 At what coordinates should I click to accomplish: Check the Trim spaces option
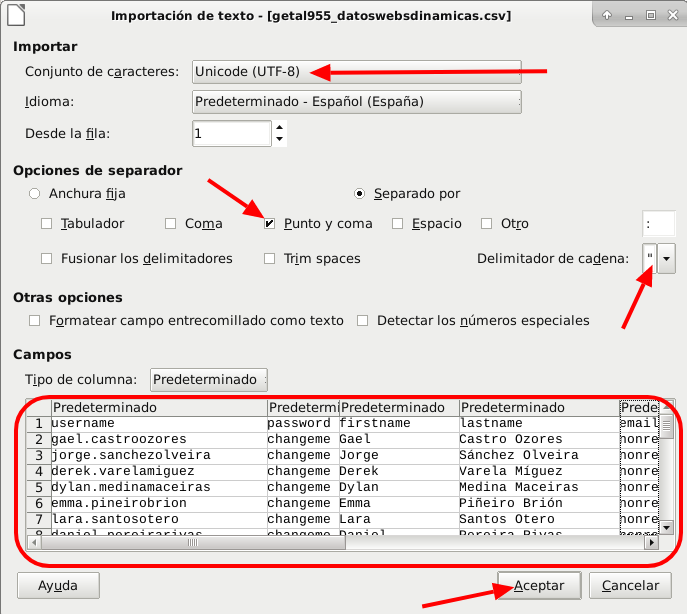point(269,259)
